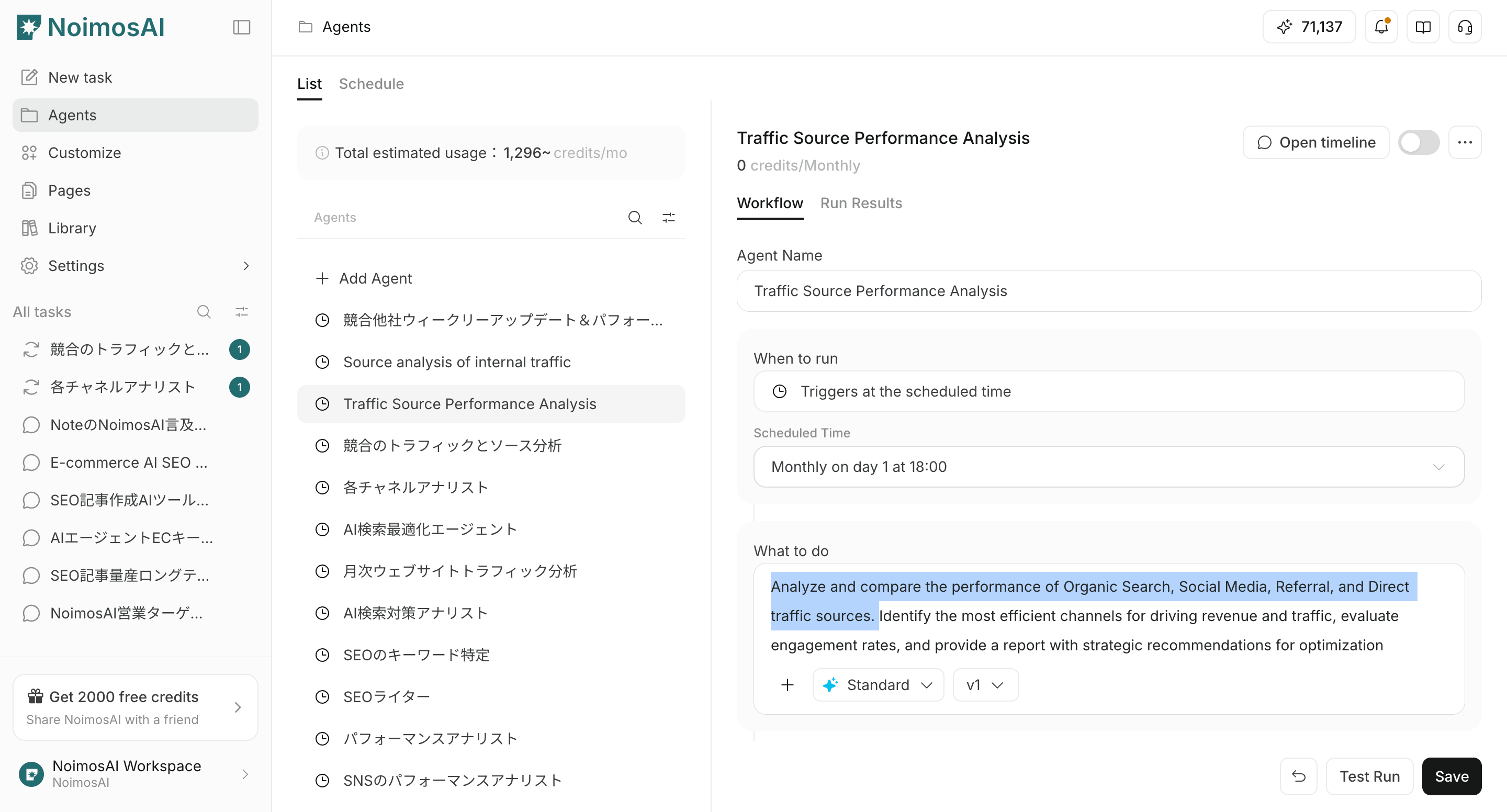Open the New task item
Viewport: 1507px width, 812px height.
135,77
